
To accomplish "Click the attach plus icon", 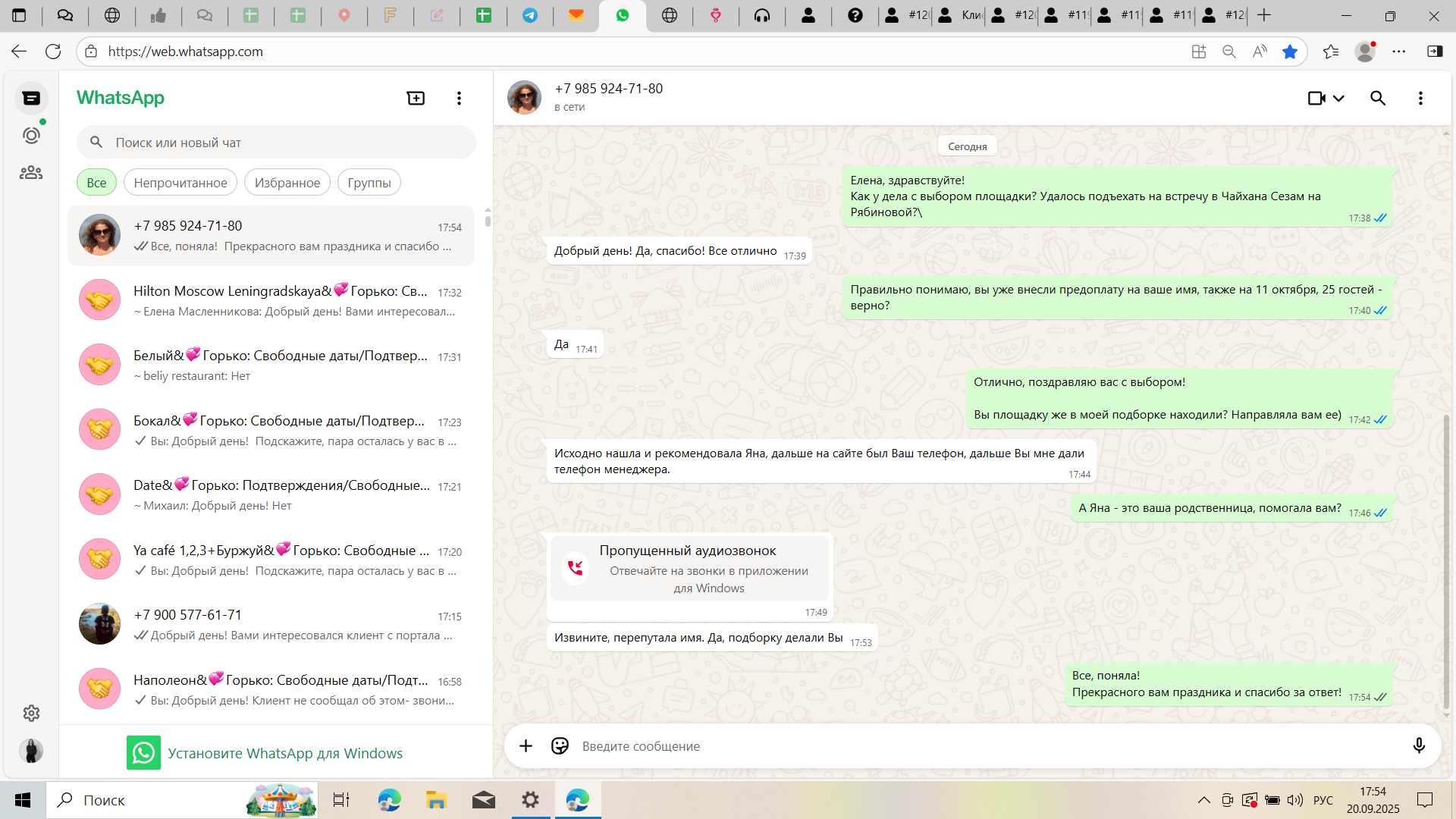I will click(526, 746).
